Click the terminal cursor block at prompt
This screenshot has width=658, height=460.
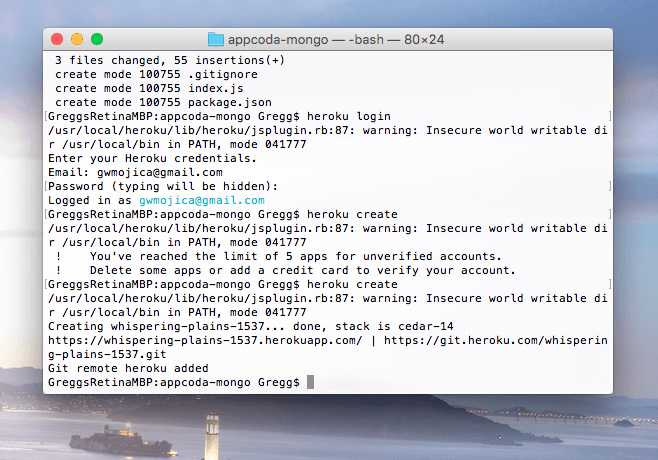click(311, 382)
